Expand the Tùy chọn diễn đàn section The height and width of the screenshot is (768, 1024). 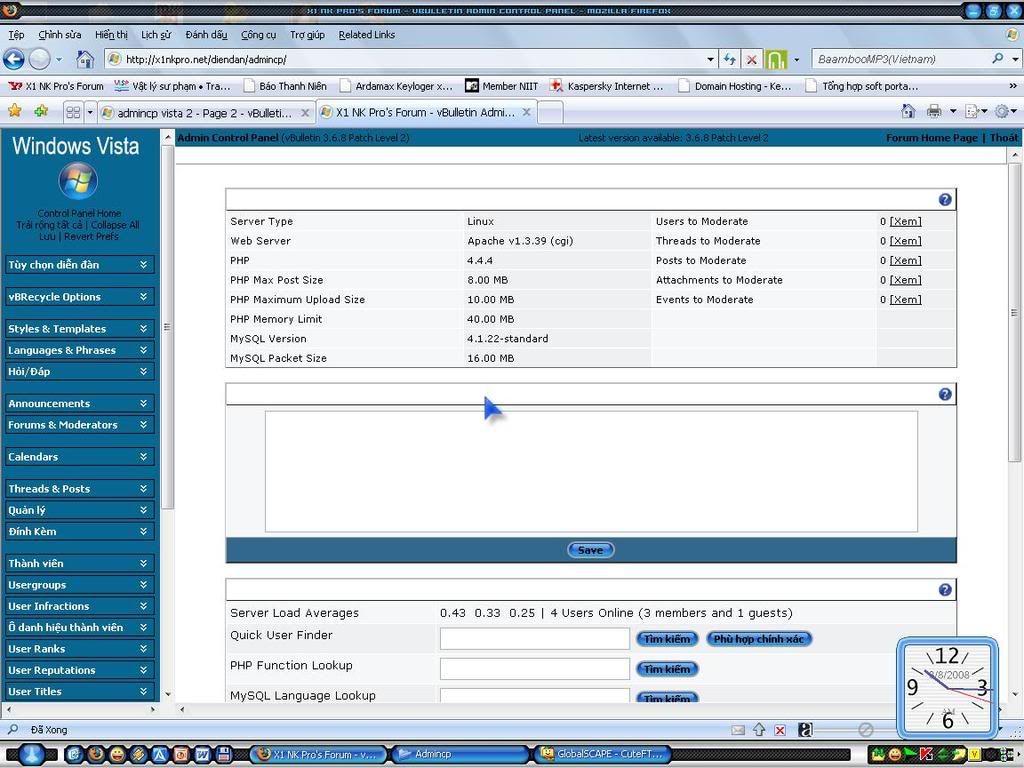(x=79, y=264)
